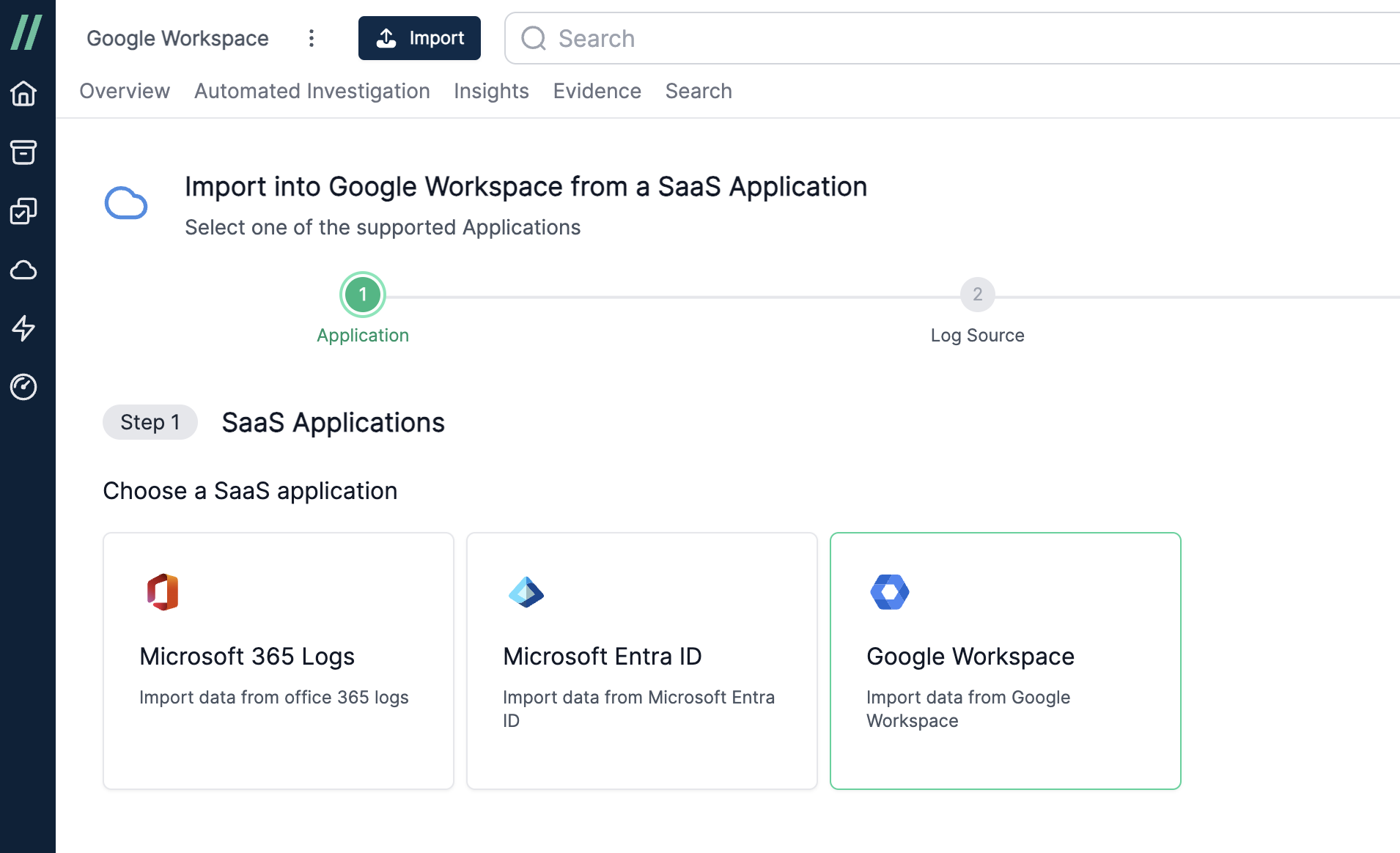1400x853 pixels.
Task: Switch to the Search tab
Action: point(699,91)
